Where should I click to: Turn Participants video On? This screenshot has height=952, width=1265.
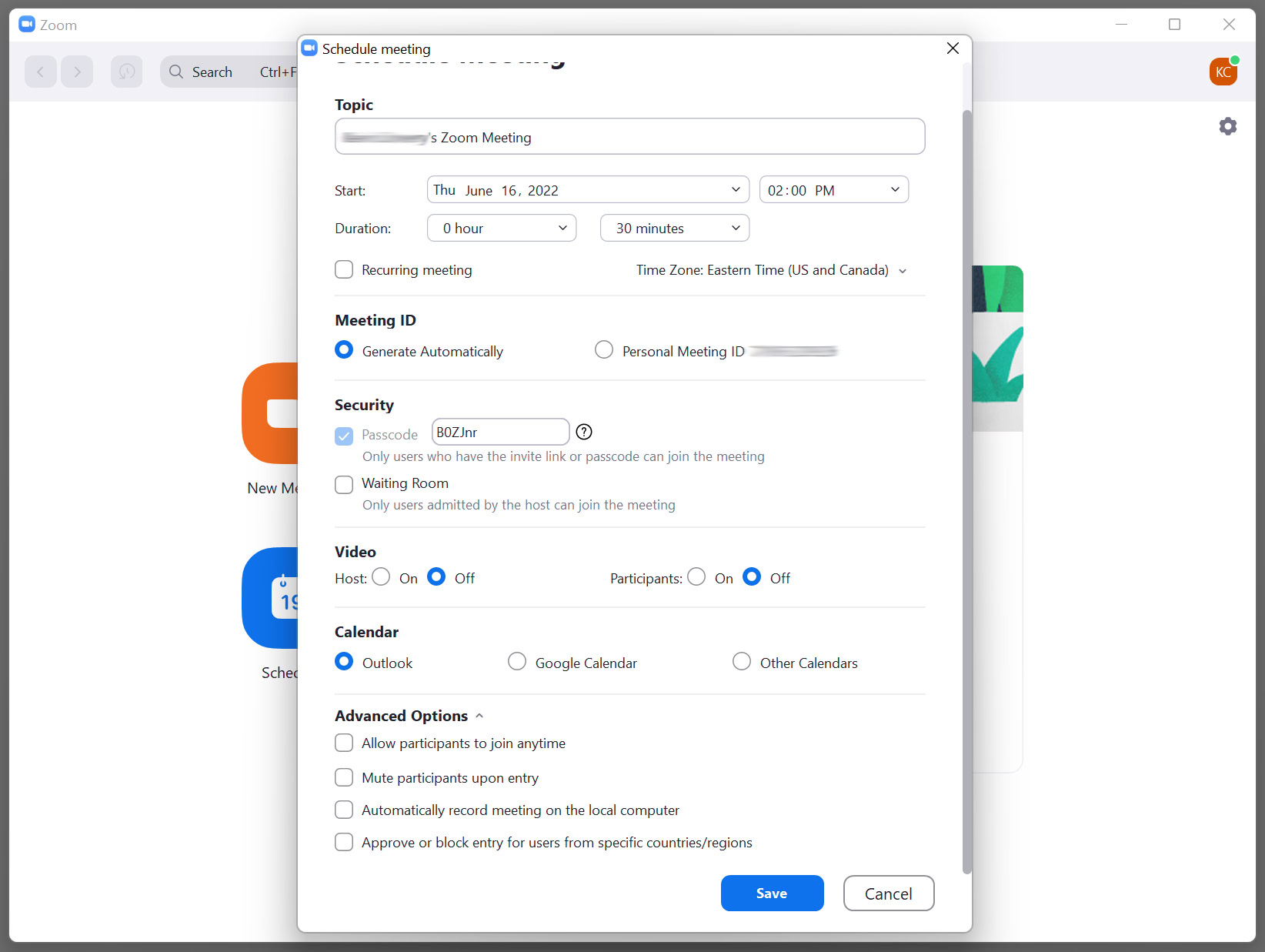point(696,577)
